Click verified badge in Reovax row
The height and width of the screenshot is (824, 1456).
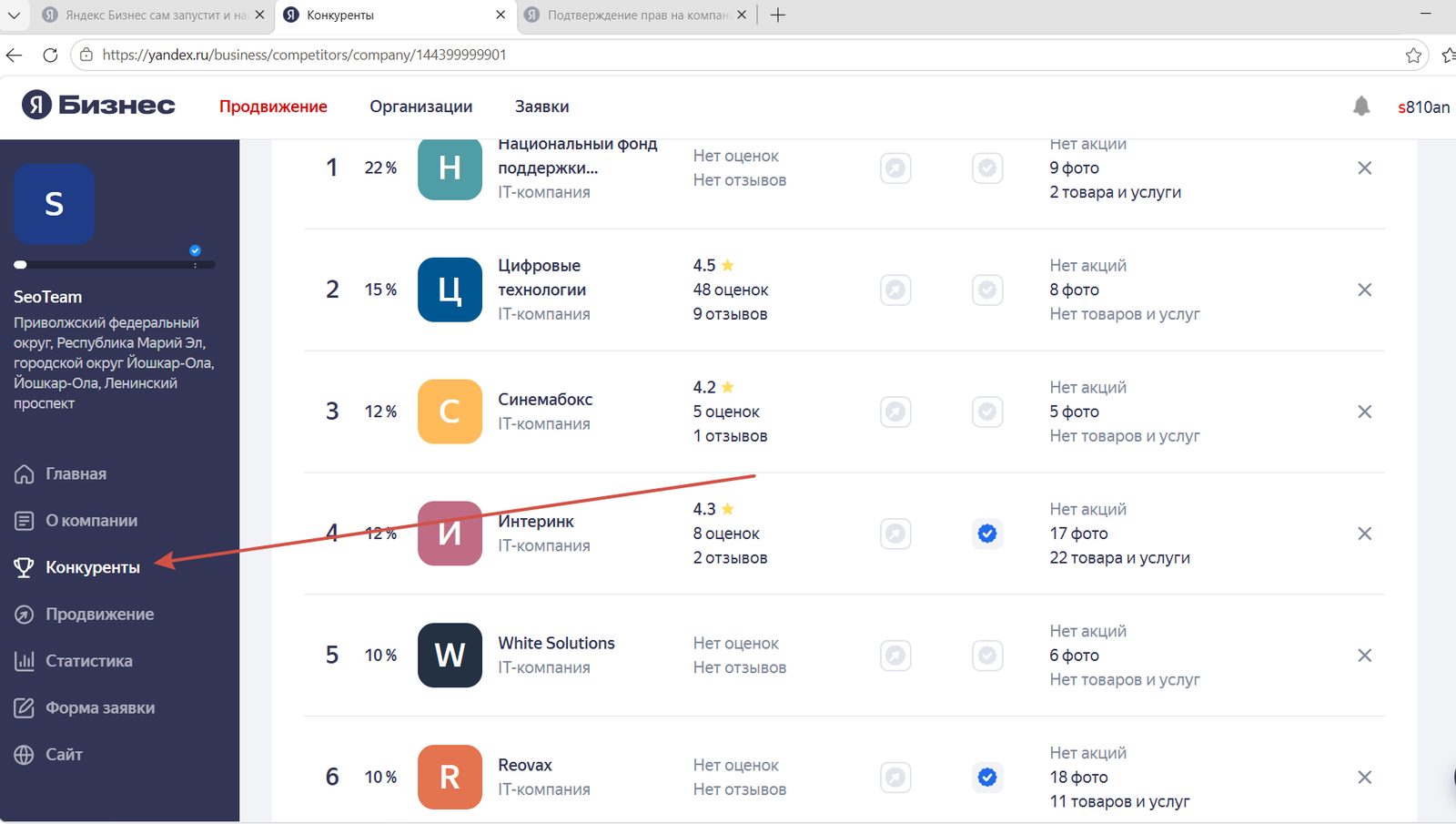(x=987, y=778)
